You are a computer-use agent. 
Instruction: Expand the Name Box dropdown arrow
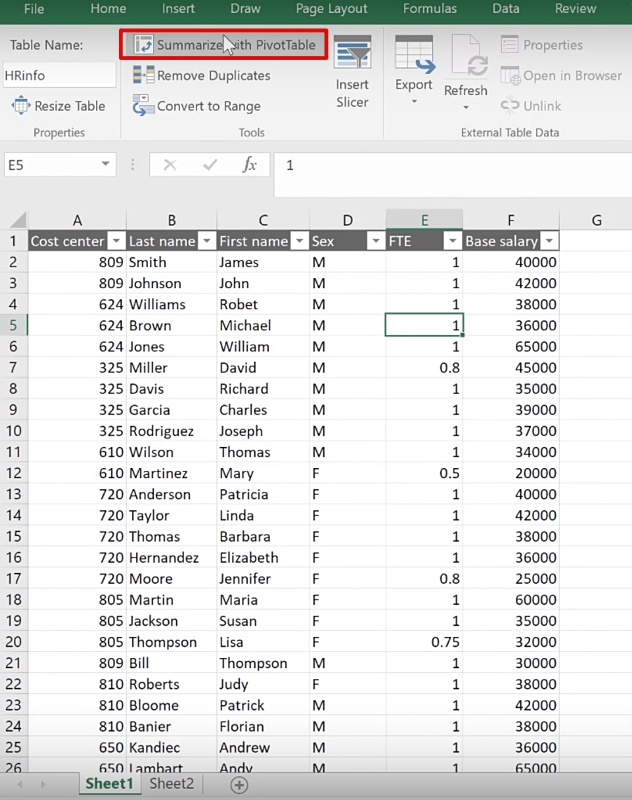point(106,165)
